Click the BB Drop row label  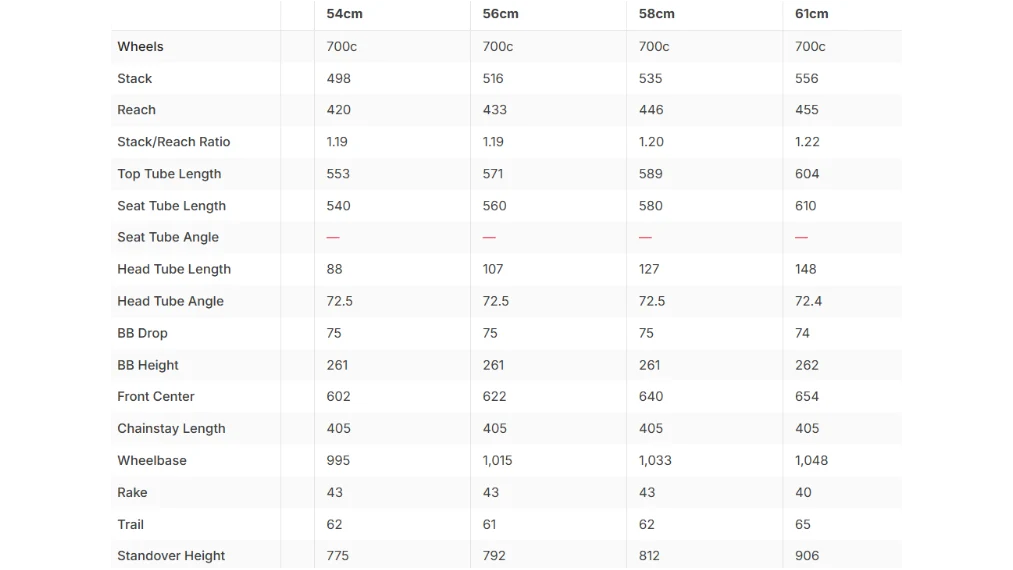[142, 333]
